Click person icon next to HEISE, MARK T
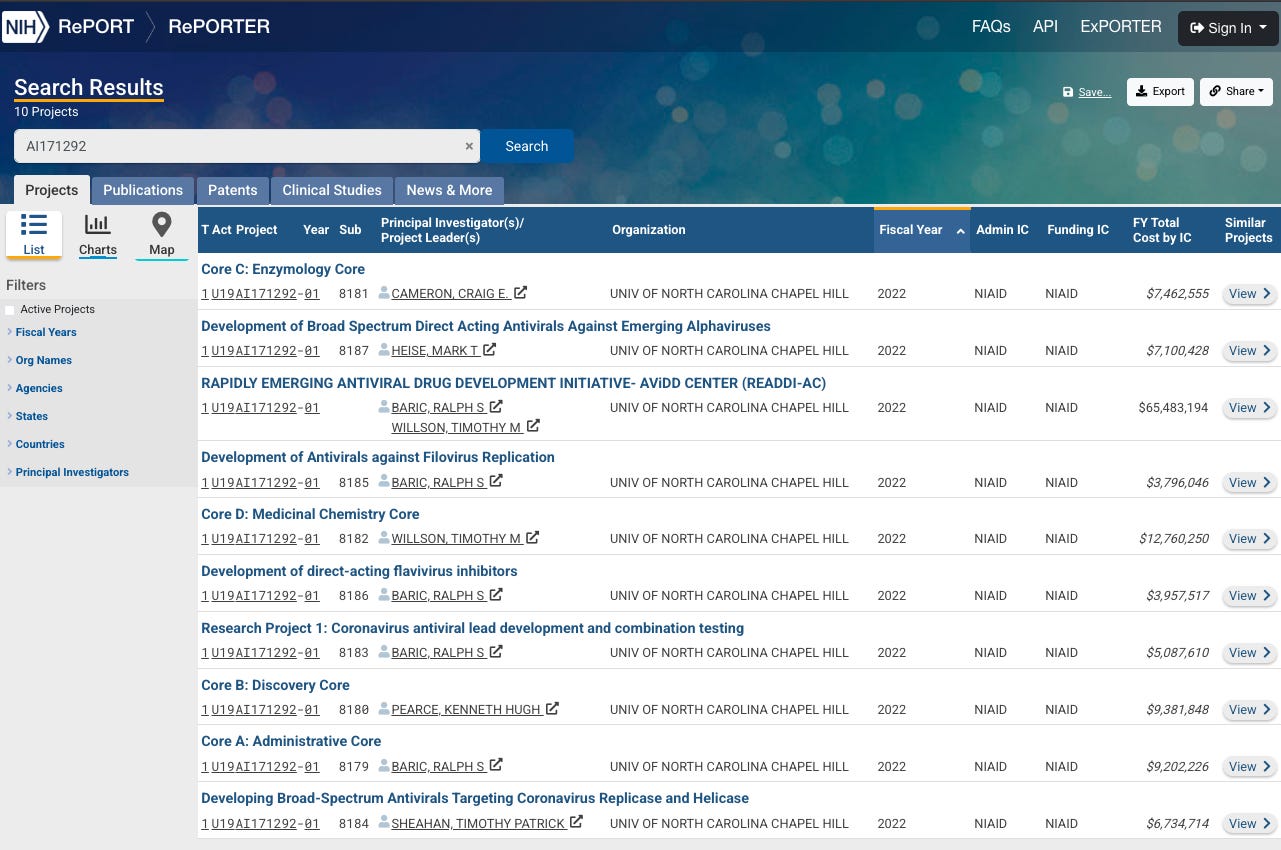1281x850 pixels. [384, 350]
